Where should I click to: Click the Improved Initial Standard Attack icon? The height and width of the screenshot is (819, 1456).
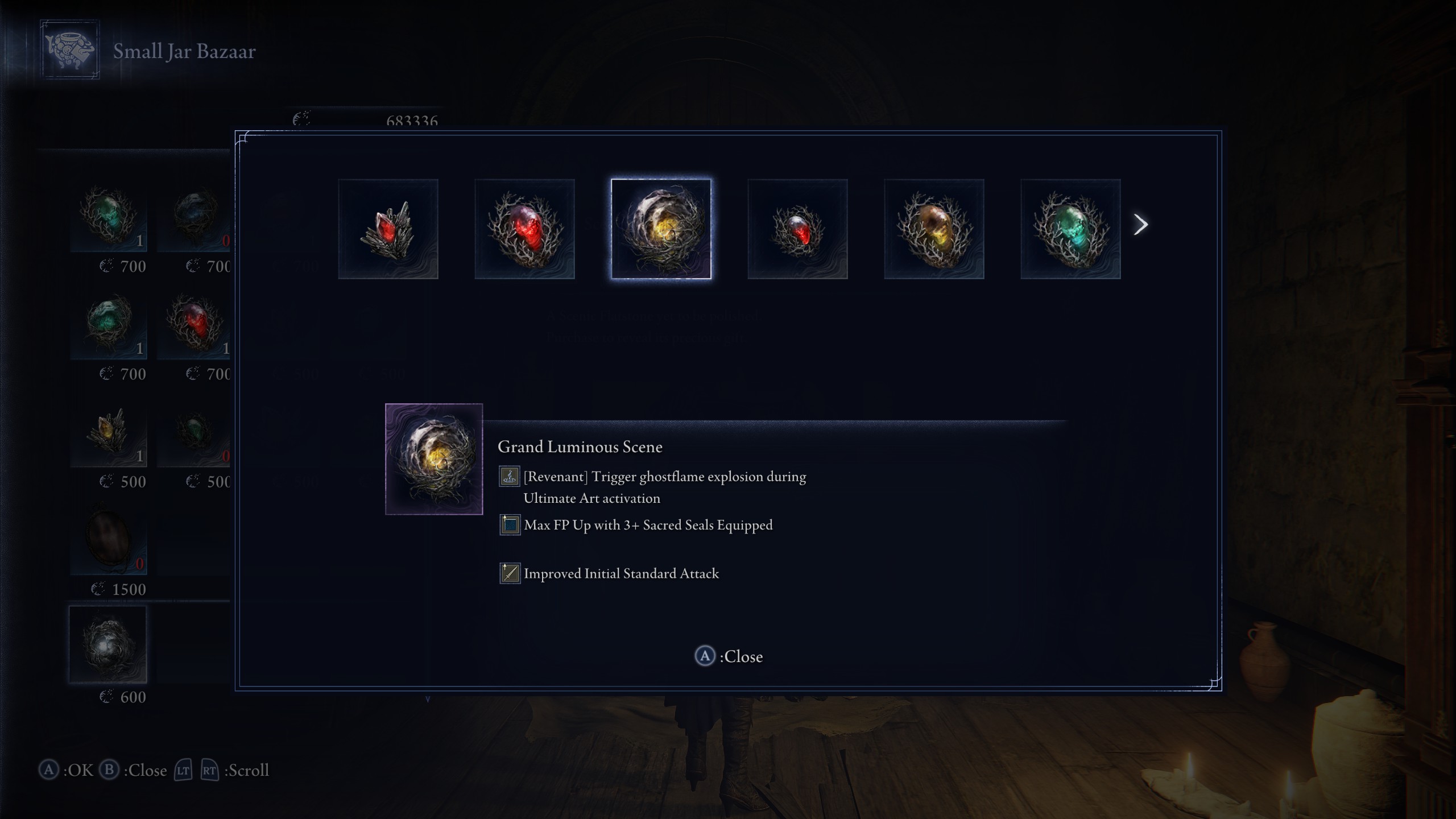pyautogui.click(x=510, y=573)
